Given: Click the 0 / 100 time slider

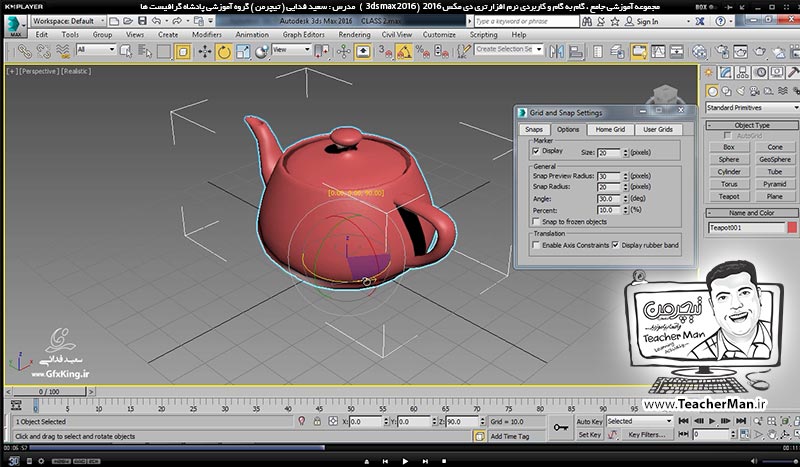Looking at the screenshot, I should 49,391.
